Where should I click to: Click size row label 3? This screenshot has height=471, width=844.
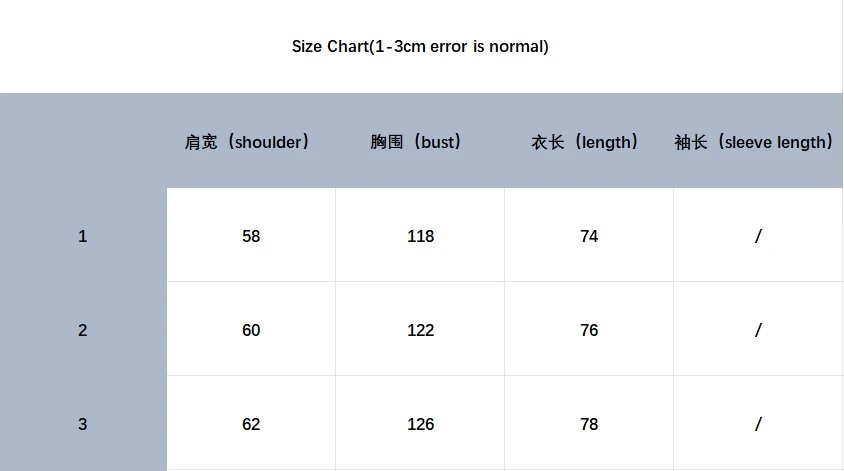tap(82, 424)
